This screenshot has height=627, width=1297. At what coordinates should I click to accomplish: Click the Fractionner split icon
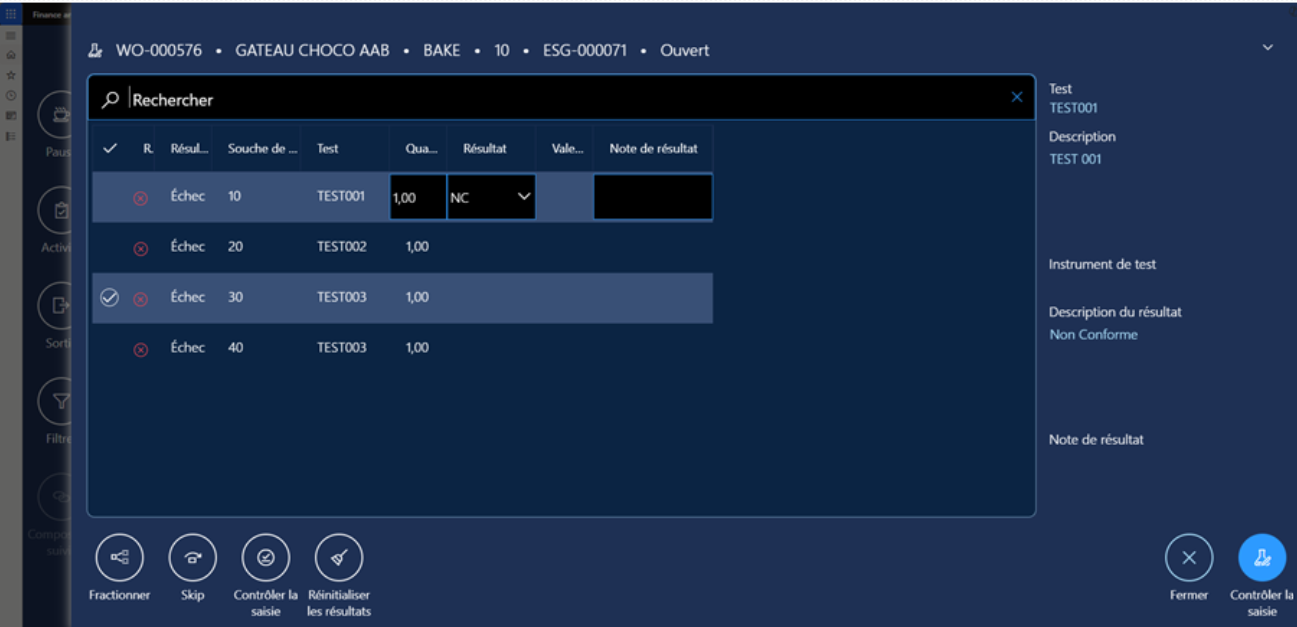(119, 558)
